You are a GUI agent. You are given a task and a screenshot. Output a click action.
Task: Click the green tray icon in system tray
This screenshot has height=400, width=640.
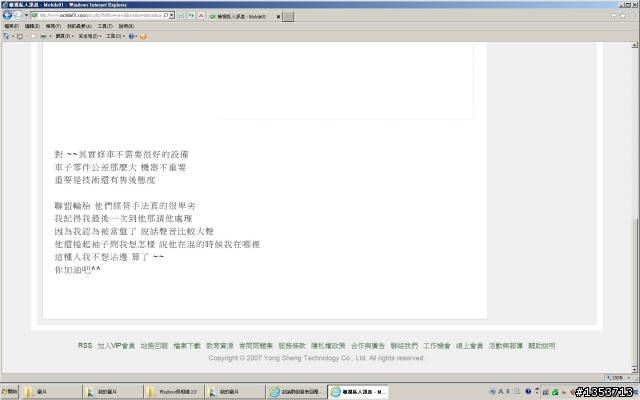(555, 392)
